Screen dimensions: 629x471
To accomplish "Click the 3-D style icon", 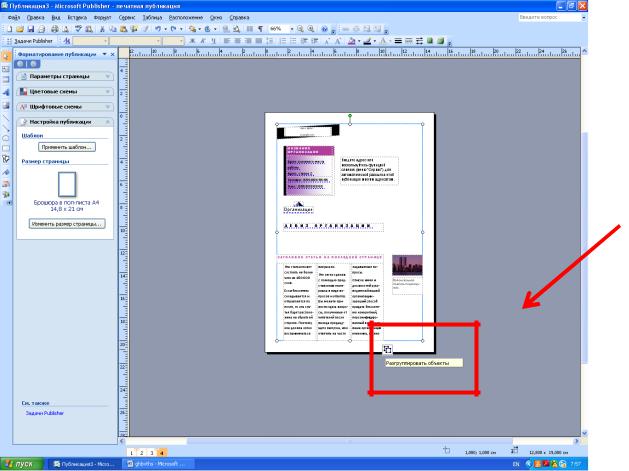I will click(441, 41).
